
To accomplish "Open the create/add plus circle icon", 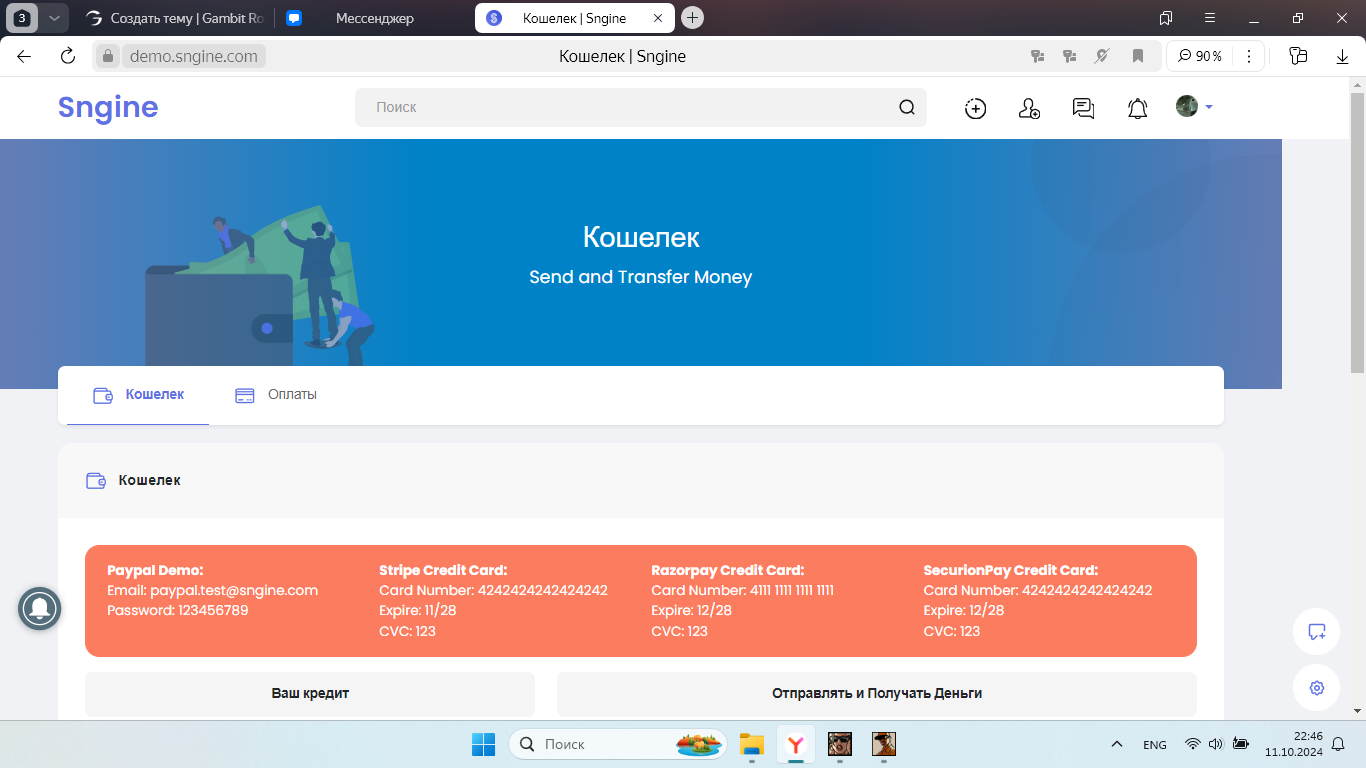I will pos(975,109).
